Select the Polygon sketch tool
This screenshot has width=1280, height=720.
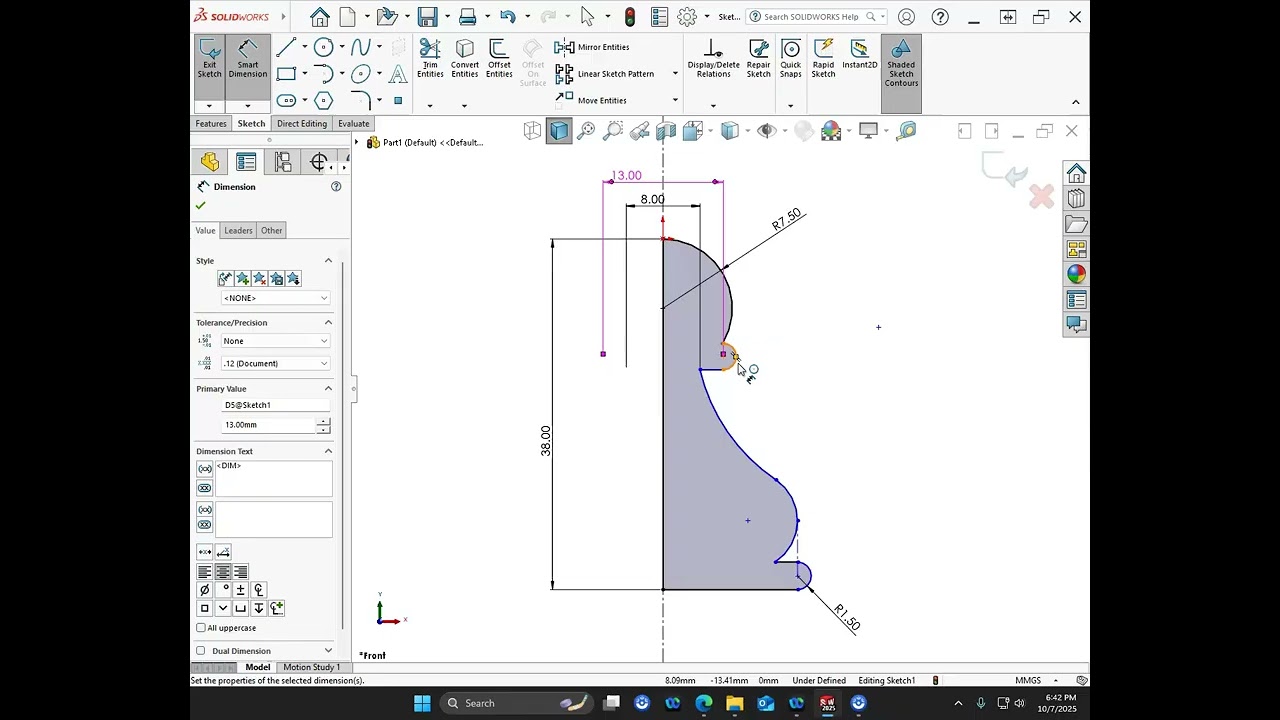click(x=323, y=100)
